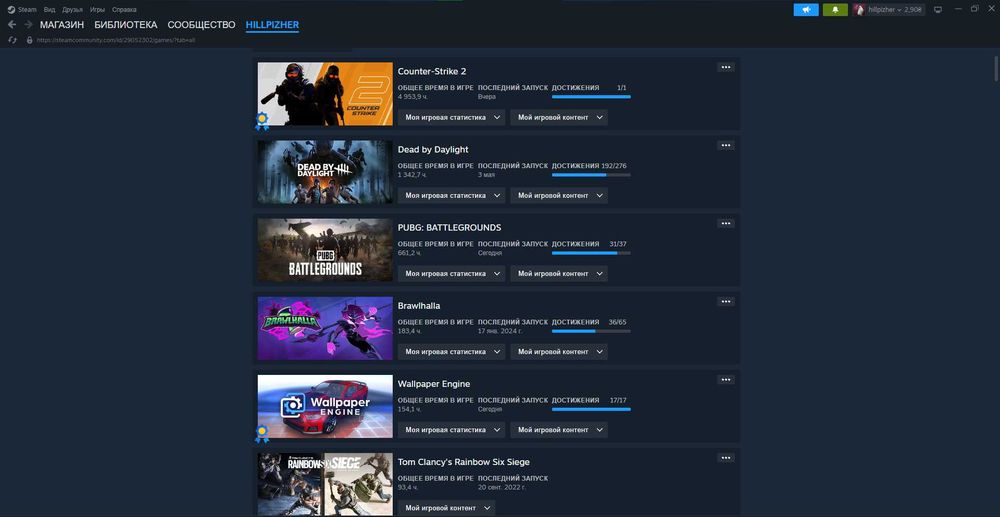Screen dimensions: 1000x517
Task: Open Tom Clancy's Rainbow Six Siege title
Action: click(464, 462)
